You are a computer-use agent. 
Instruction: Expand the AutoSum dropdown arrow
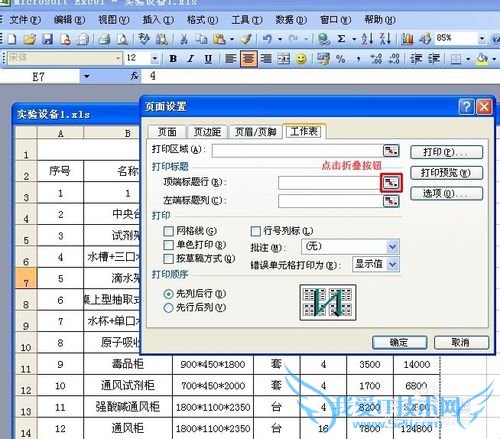354,39
